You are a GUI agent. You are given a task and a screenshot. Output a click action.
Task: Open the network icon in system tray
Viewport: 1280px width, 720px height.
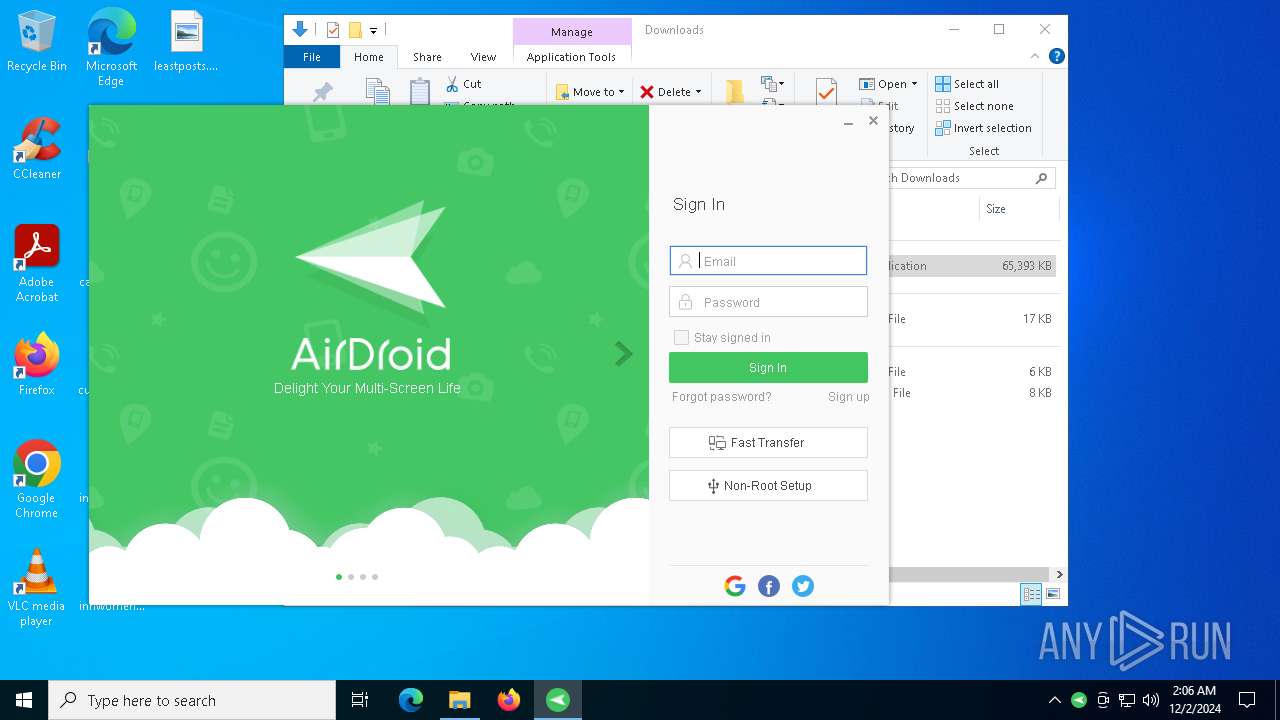1127,700
